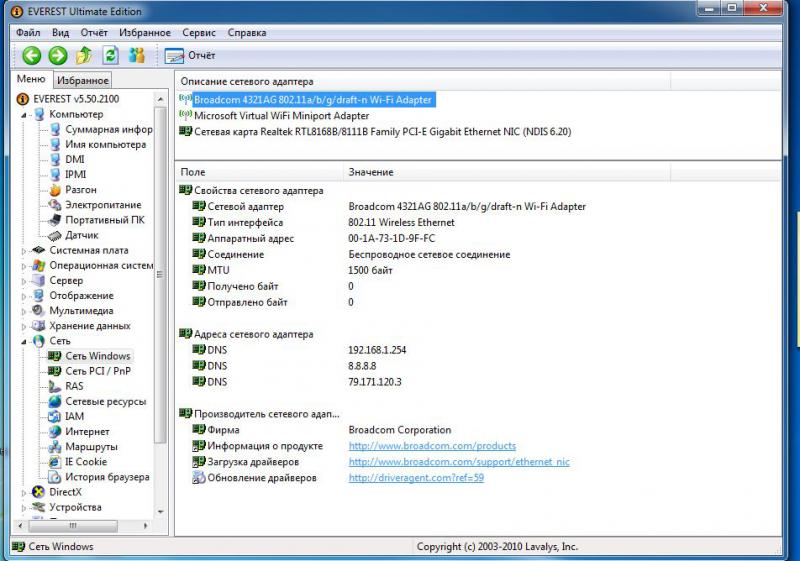
Task: Click the IPMI tree item icon
Action: click(x=55, y=175)
